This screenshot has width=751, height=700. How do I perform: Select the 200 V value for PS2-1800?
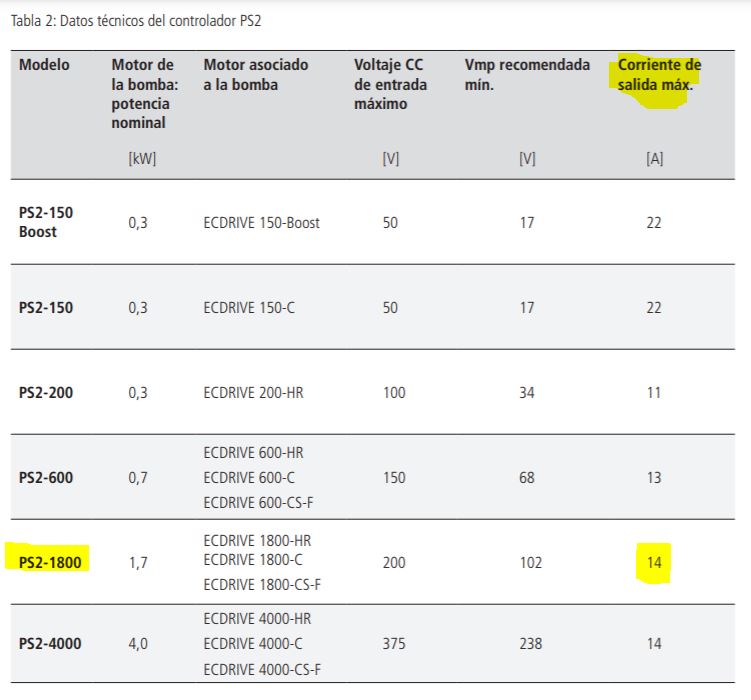[394, 562]
